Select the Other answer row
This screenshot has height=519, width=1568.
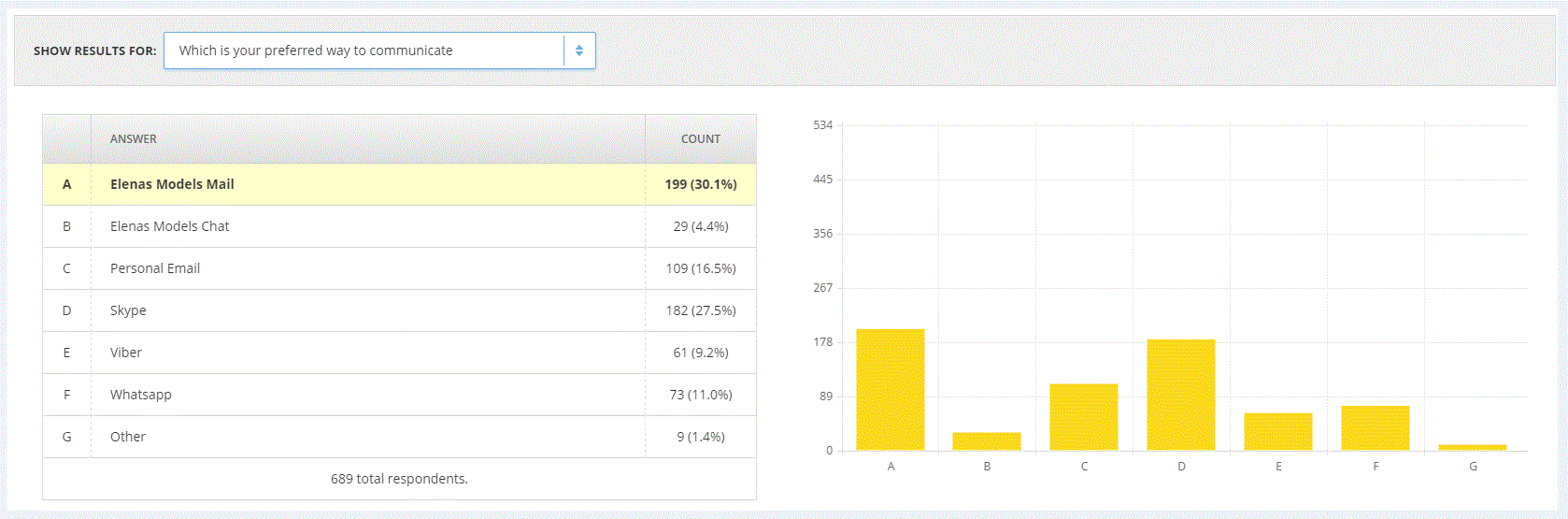(399, 437)
